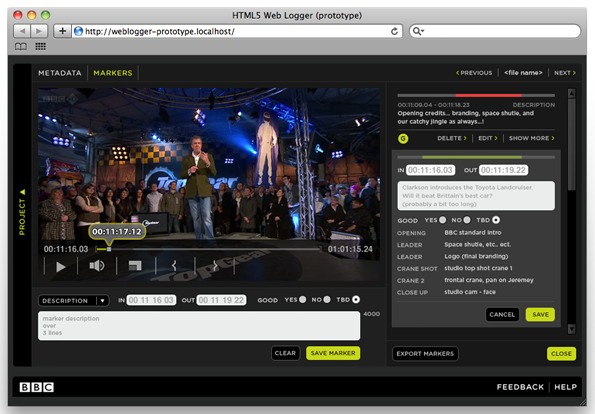Click the 00:11:17.12 timecode bubble
595x414 pixels.
[x=116, y=231]
